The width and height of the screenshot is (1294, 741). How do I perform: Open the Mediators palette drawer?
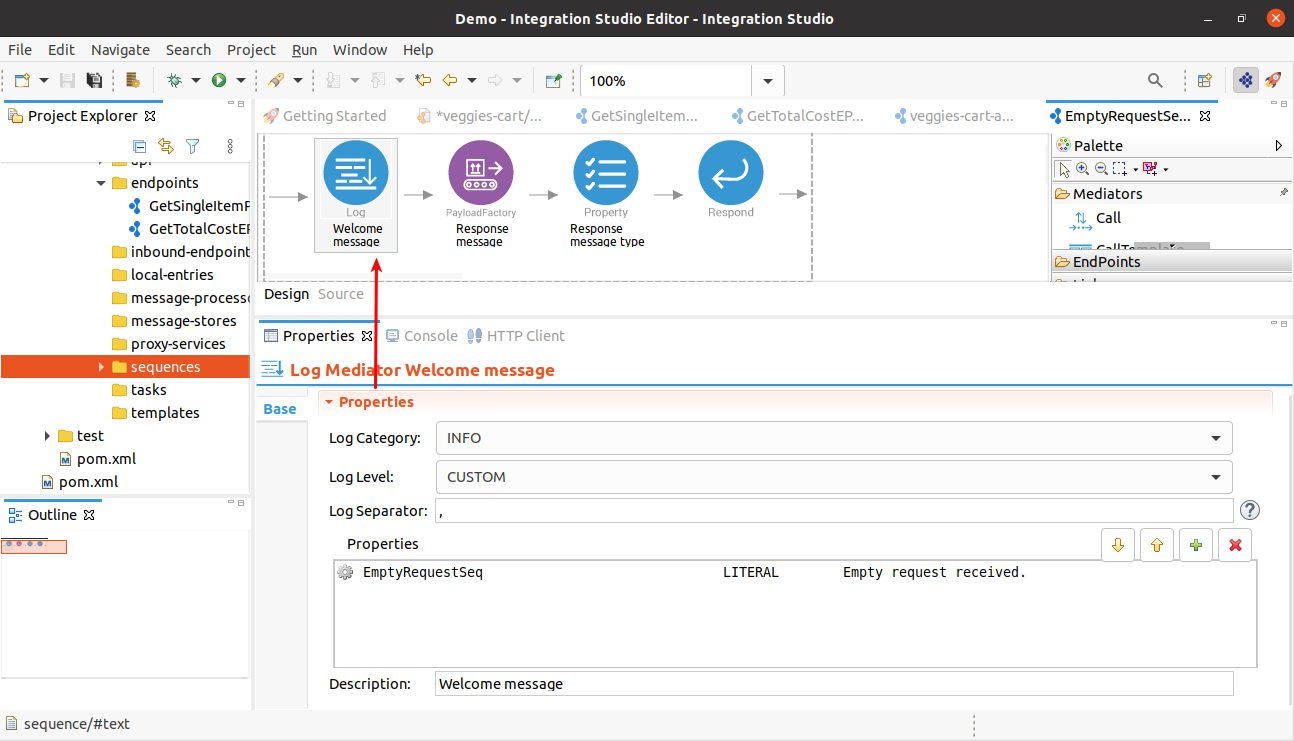tap(1171, 193)
